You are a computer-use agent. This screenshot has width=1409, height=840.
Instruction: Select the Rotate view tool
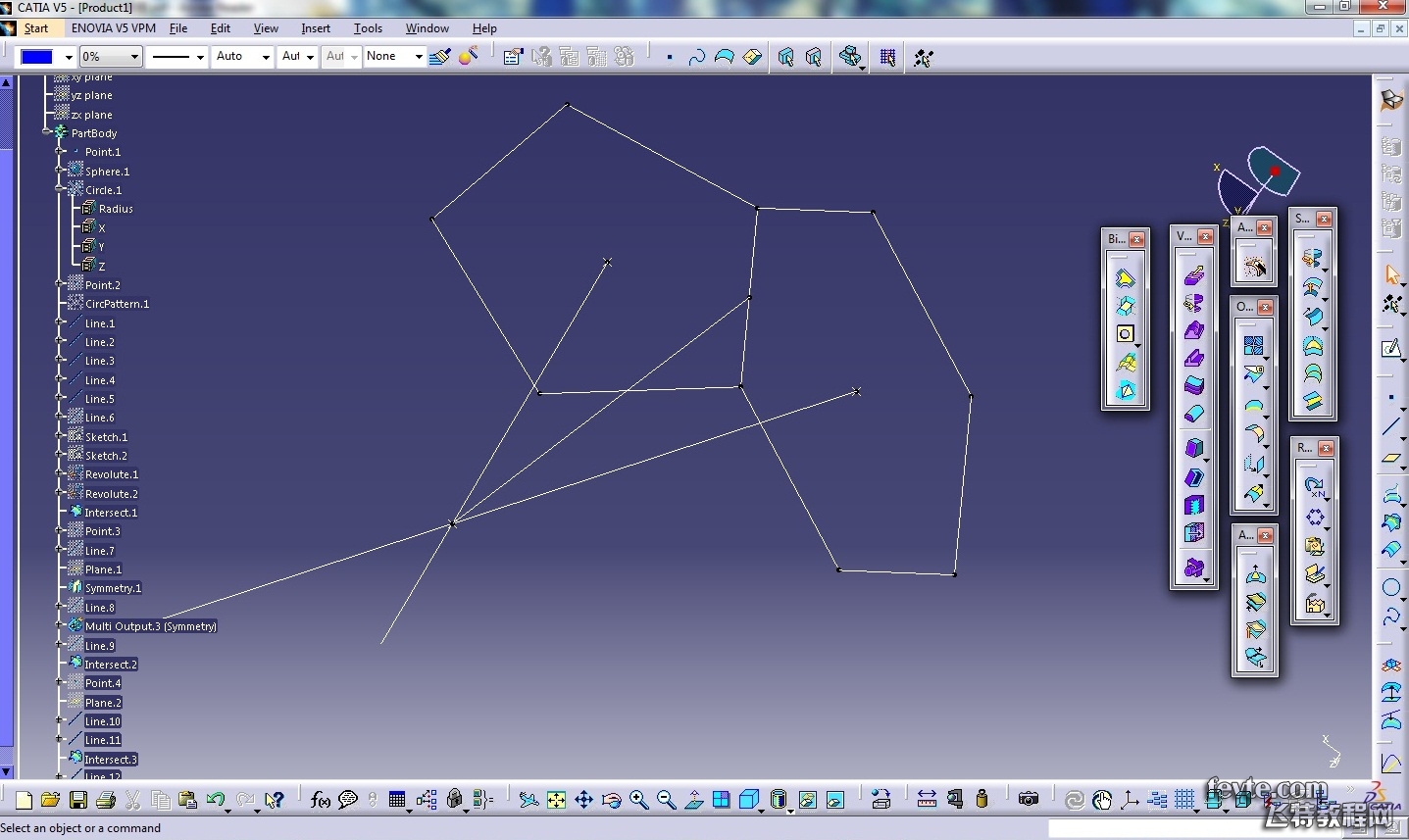(x=611, y=800)
